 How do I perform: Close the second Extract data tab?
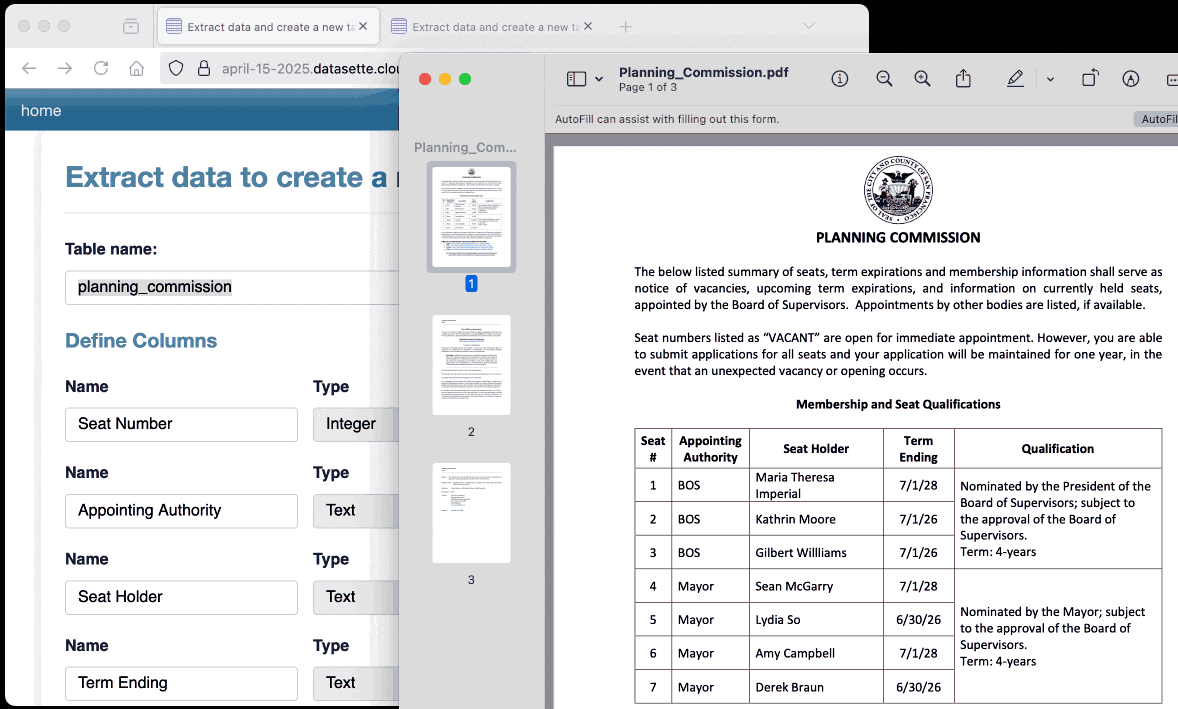click(587, 26)
